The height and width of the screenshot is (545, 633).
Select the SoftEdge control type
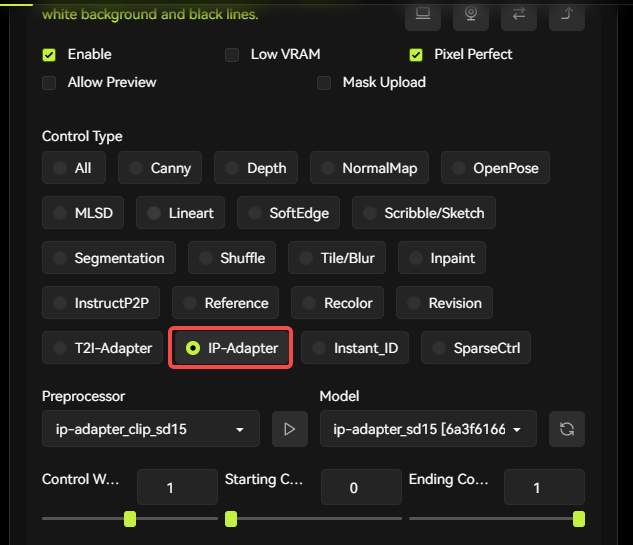tap(288, 213)
